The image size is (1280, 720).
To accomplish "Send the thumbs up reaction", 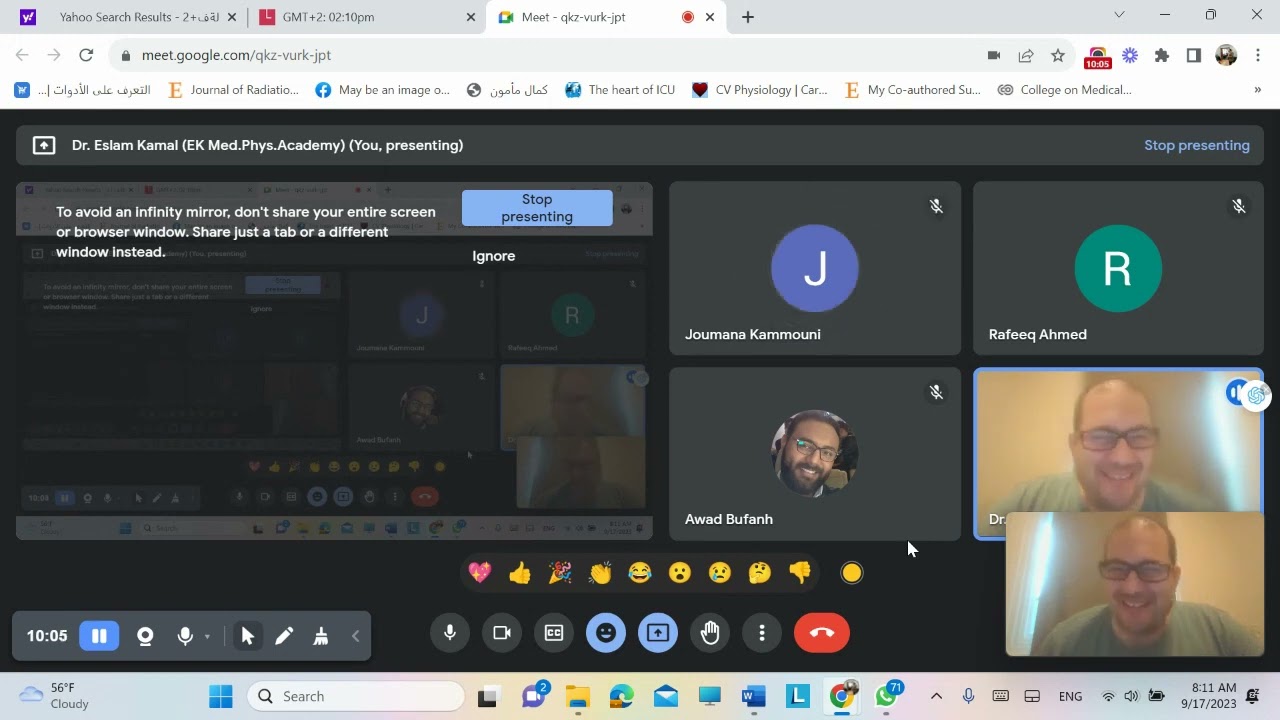I will pyautogui.click(x=520, y=573).
